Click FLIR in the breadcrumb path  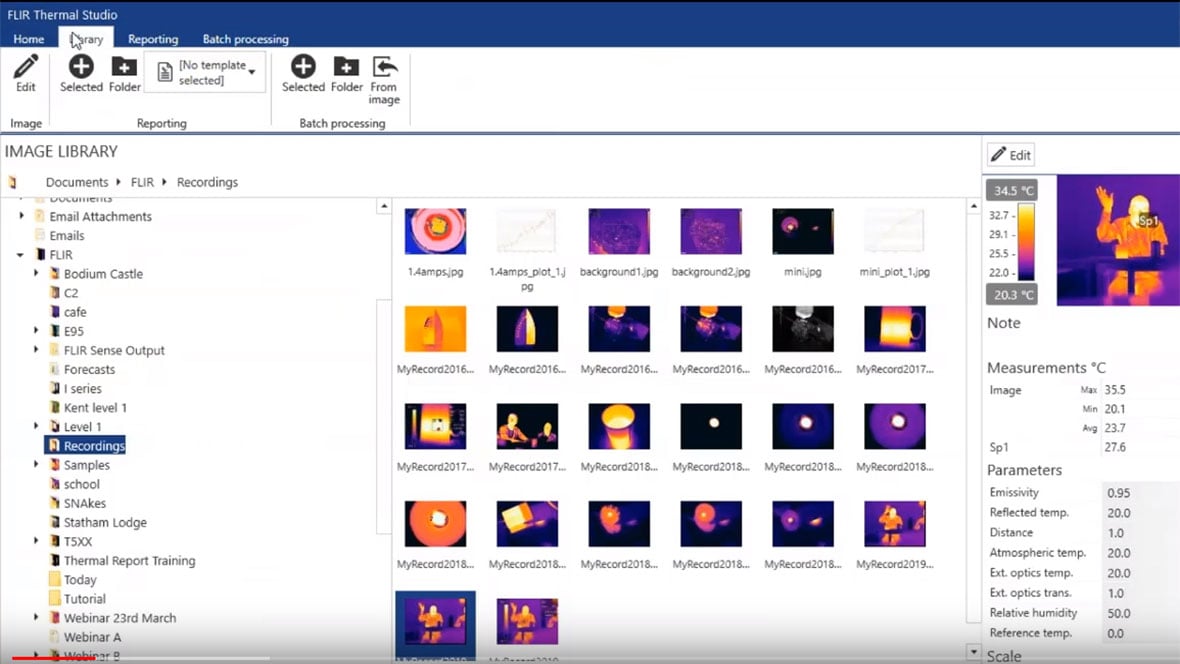coord(142,183)
